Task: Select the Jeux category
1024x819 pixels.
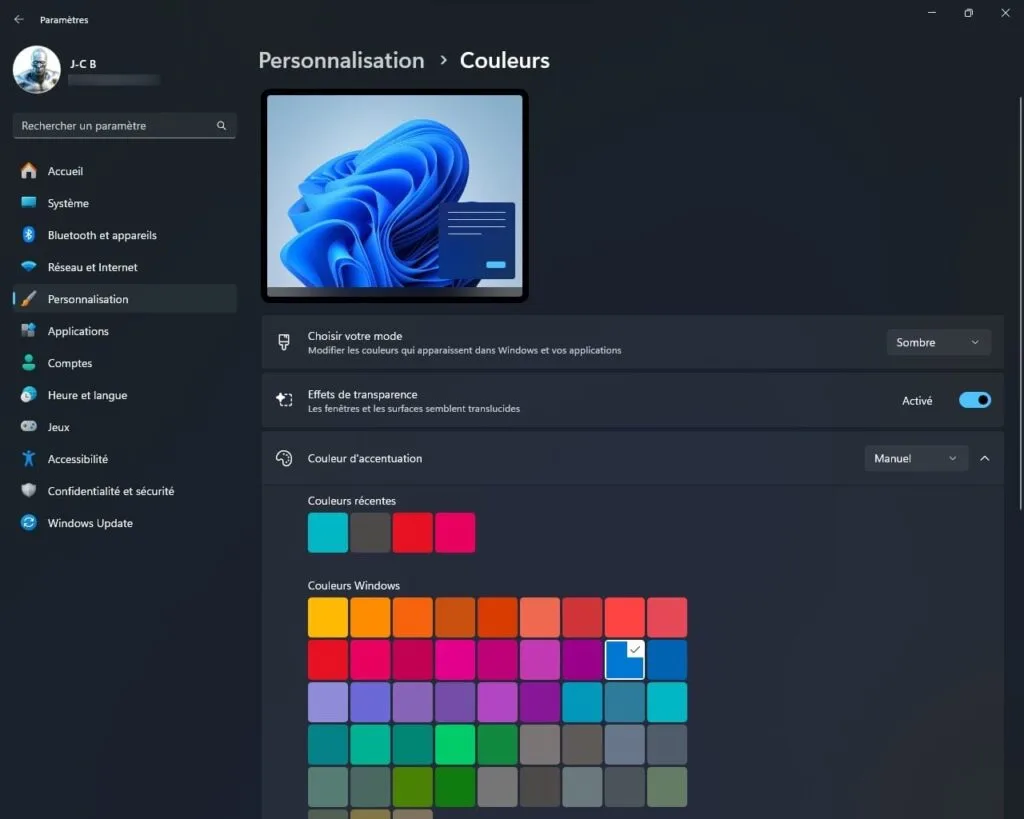Action: [x=125, y=427]
